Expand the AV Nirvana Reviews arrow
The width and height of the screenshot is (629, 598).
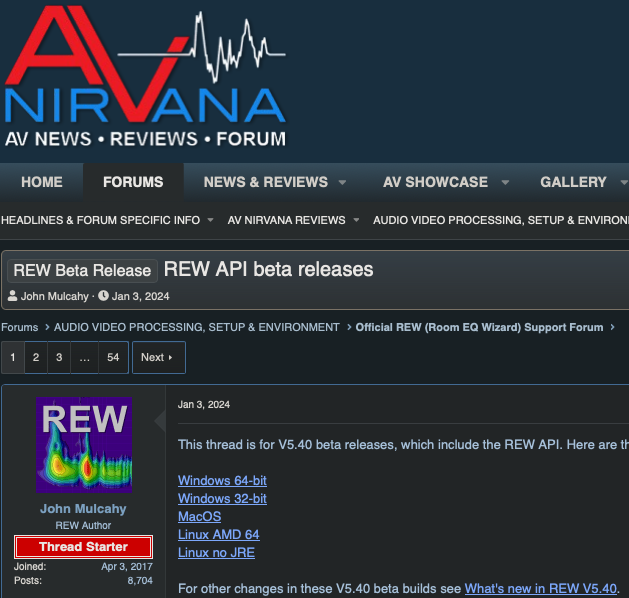tap(356, 220)
